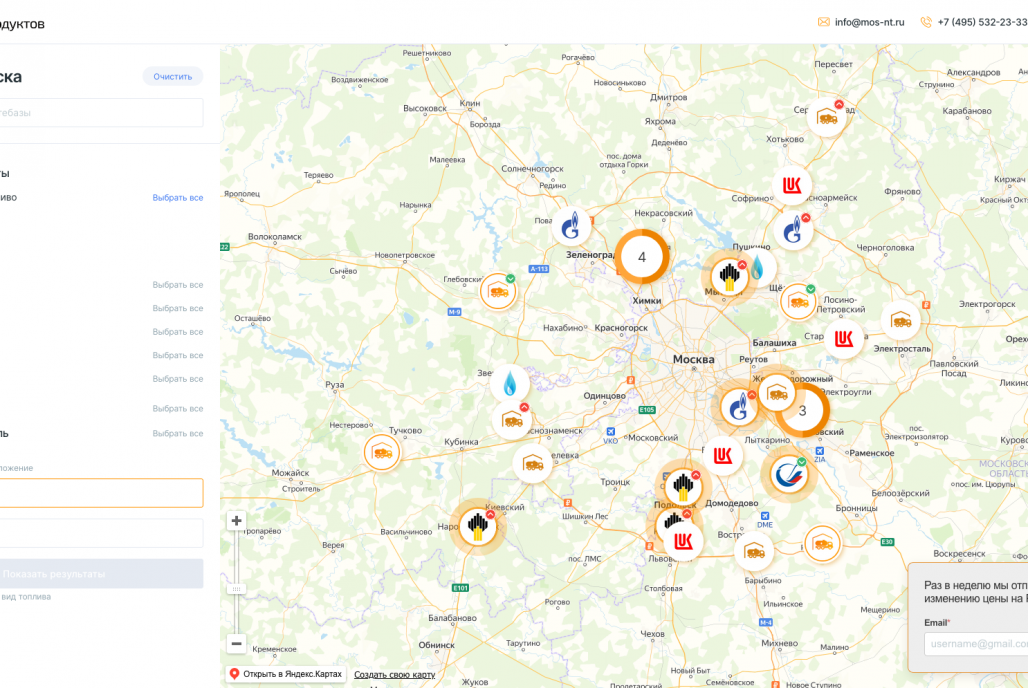Focus the username@gmail.com email input field
Image resolution: width=1028 pixels, height=688 pixels.
click(976, 645)
